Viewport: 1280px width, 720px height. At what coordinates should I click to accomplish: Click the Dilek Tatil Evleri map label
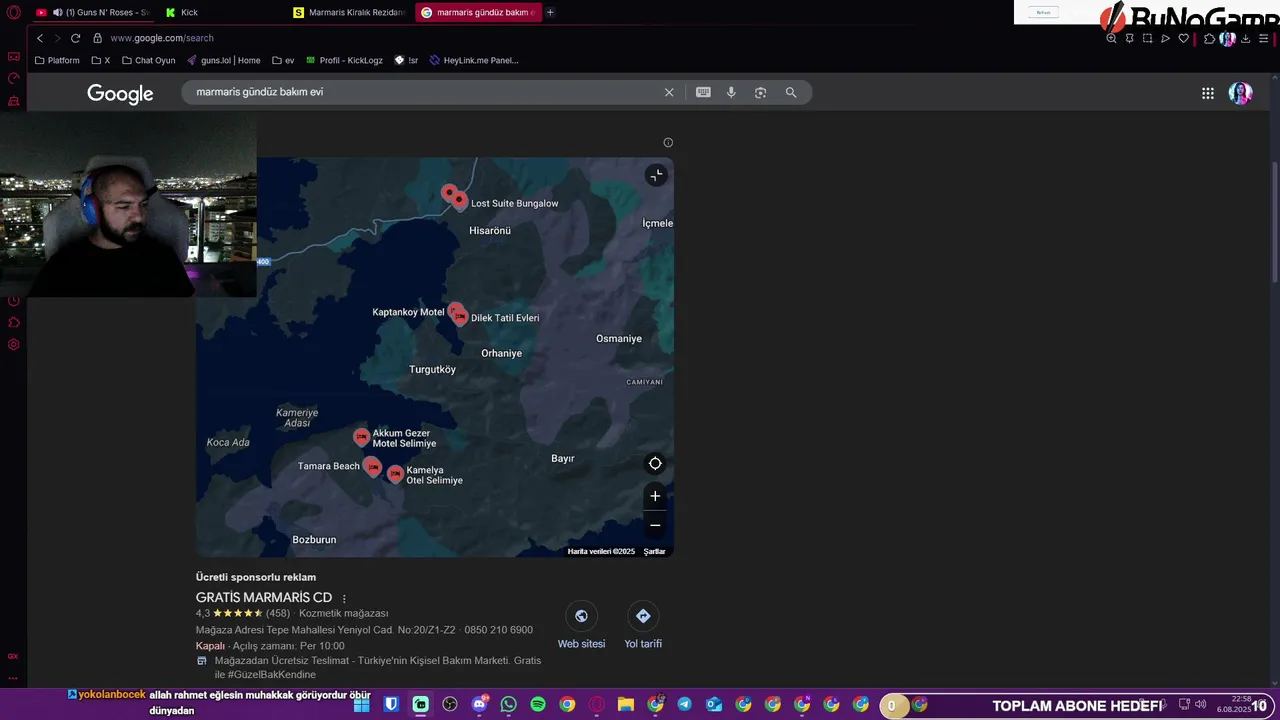coord(505,318)
